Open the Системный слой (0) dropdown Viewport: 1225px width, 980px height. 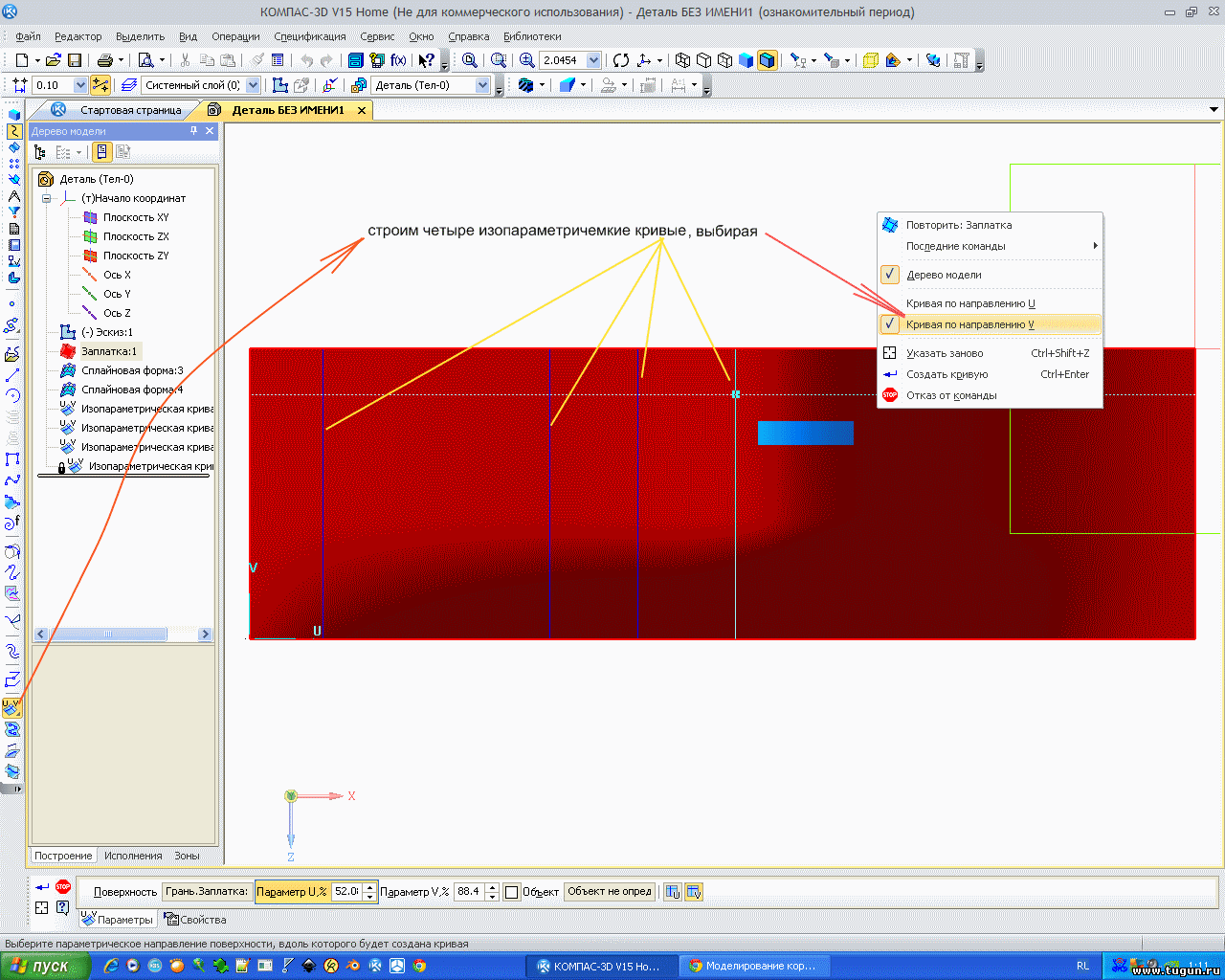pyautogui.click(x=253, y=85)
